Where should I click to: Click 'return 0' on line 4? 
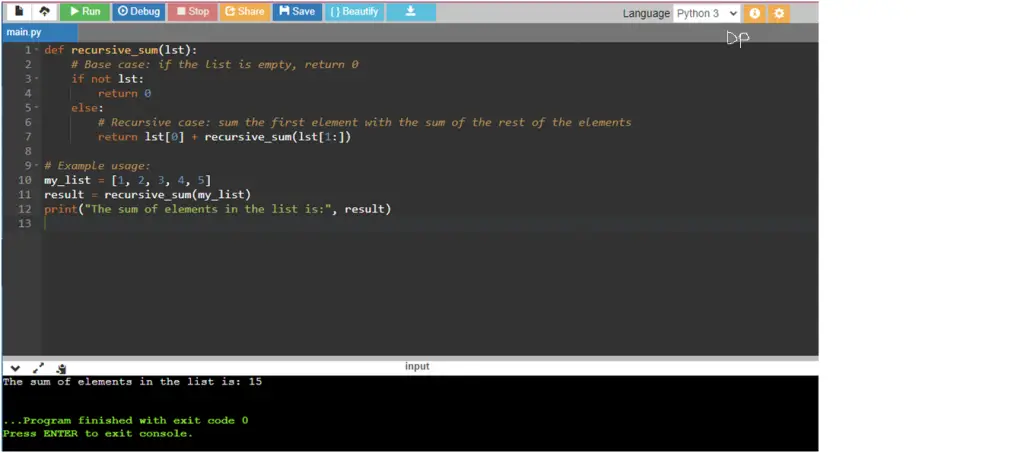124,93
